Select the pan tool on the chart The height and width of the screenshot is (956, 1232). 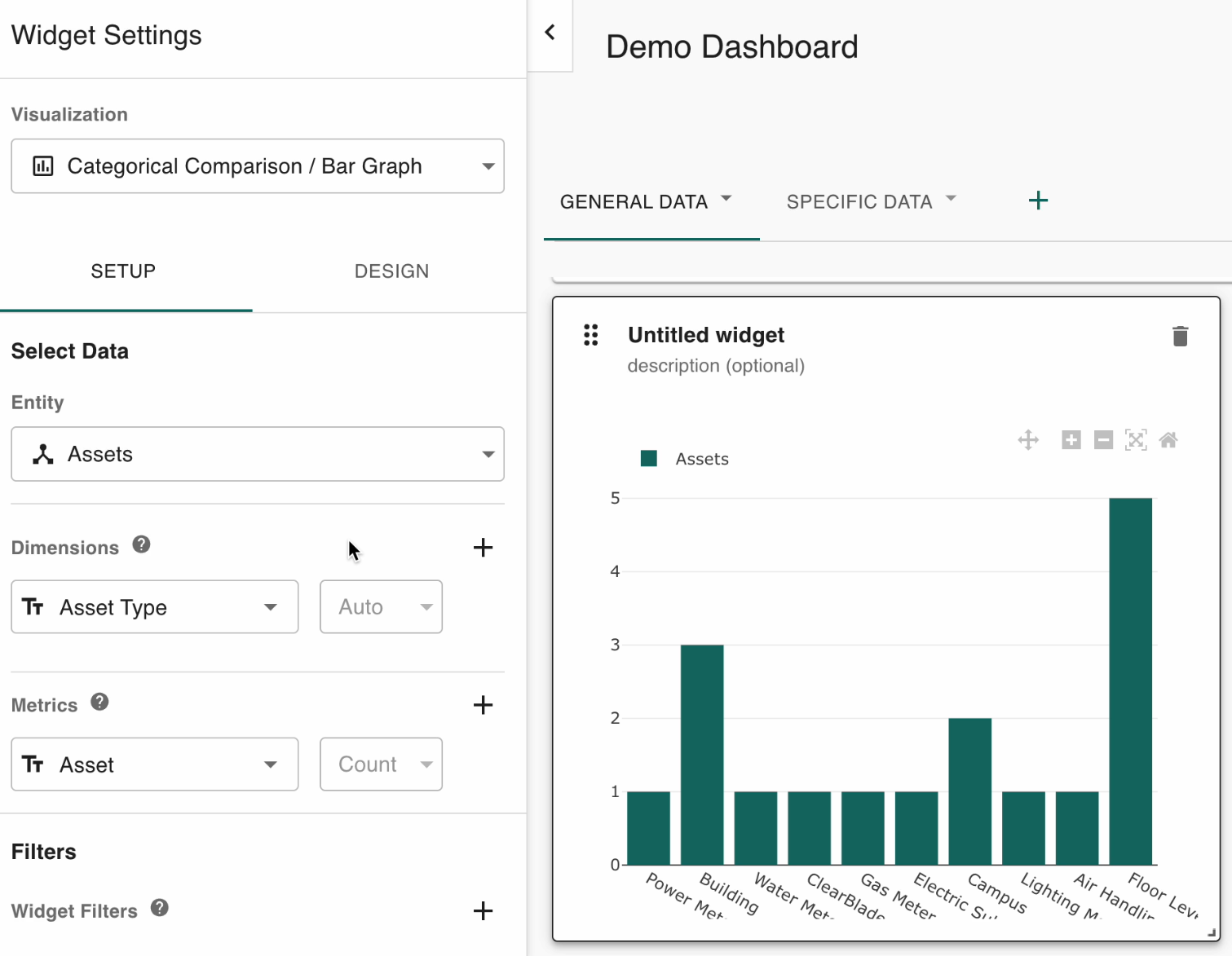(x=1028, y=440)
